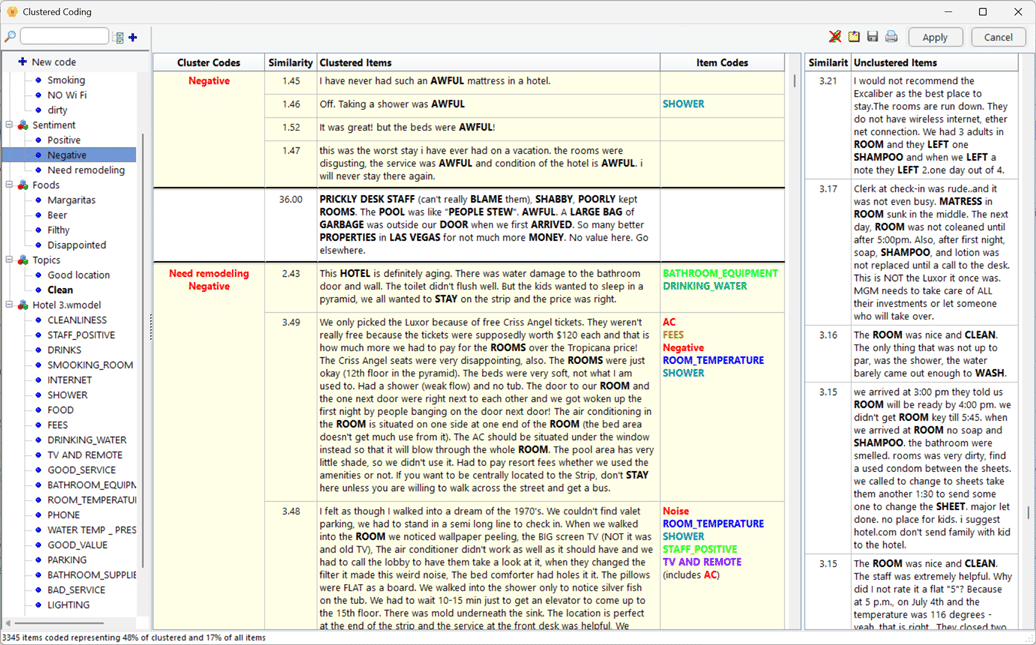Select the dirty code
This screenshot has height=645, width=1036.
(x=57, y=110)
